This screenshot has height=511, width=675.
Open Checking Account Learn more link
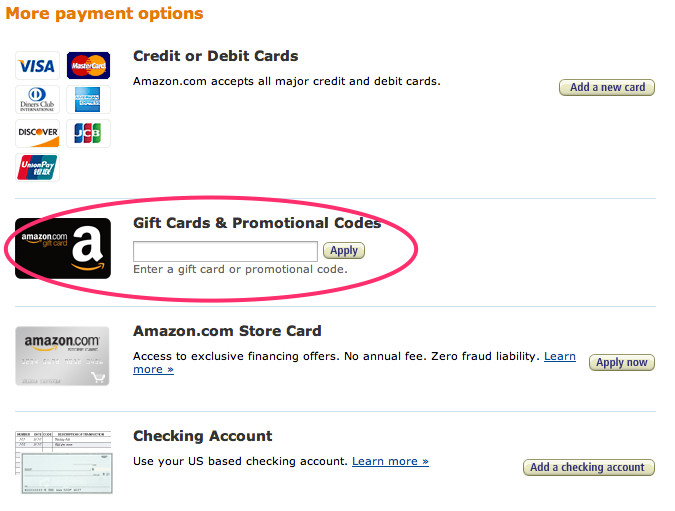[390, 462]
